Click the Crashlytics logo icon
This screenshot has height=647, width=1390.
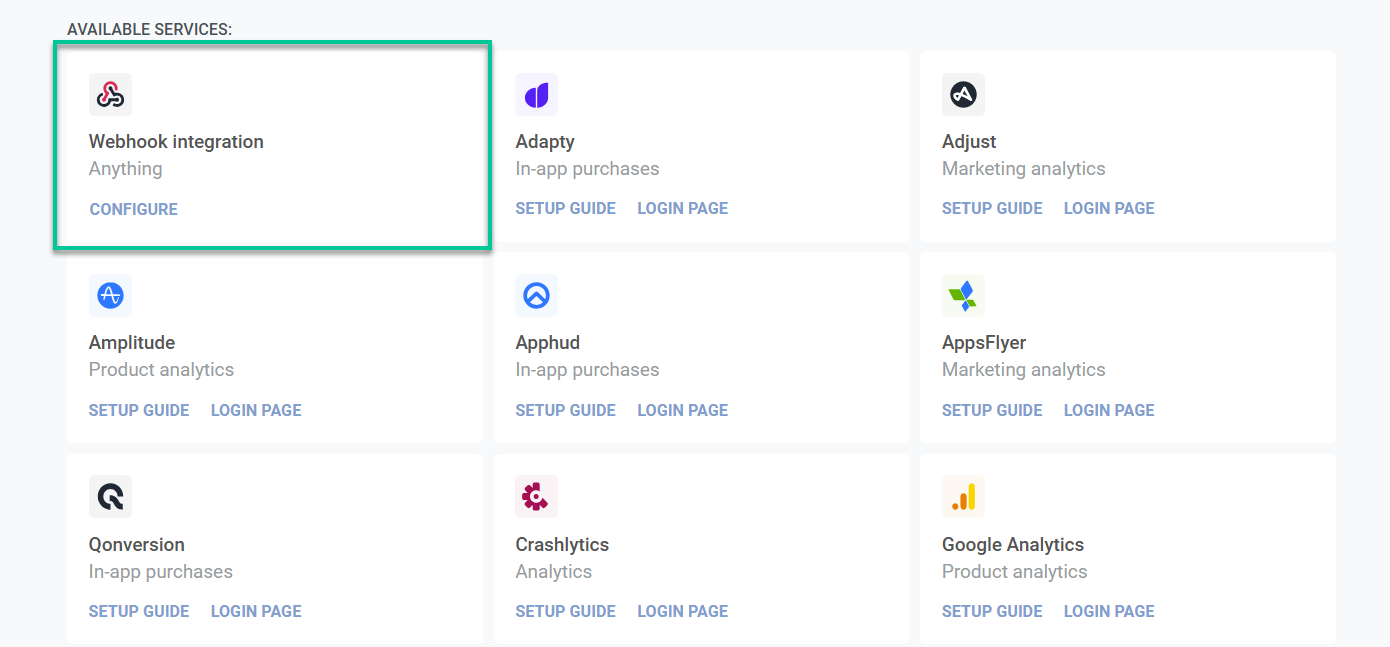click(x=536, y=497)
